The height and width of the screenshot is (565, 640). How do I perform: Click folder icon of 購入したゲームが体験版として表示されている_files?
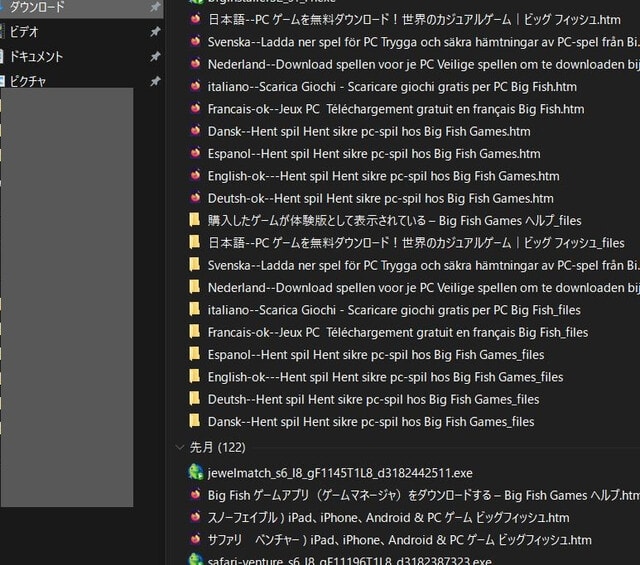[195, 220]
